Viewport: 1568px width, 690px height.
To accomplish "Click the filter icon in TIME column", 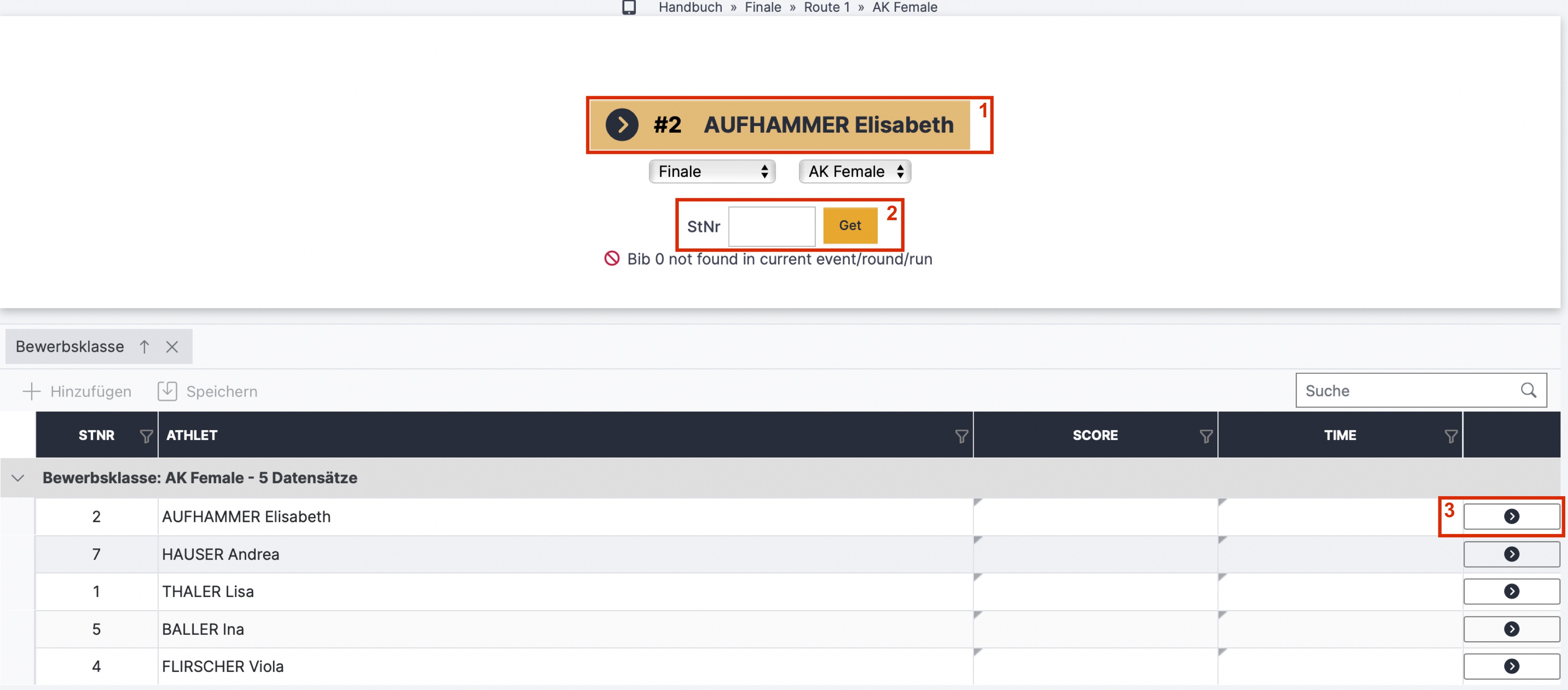I will pos(1451,436).
